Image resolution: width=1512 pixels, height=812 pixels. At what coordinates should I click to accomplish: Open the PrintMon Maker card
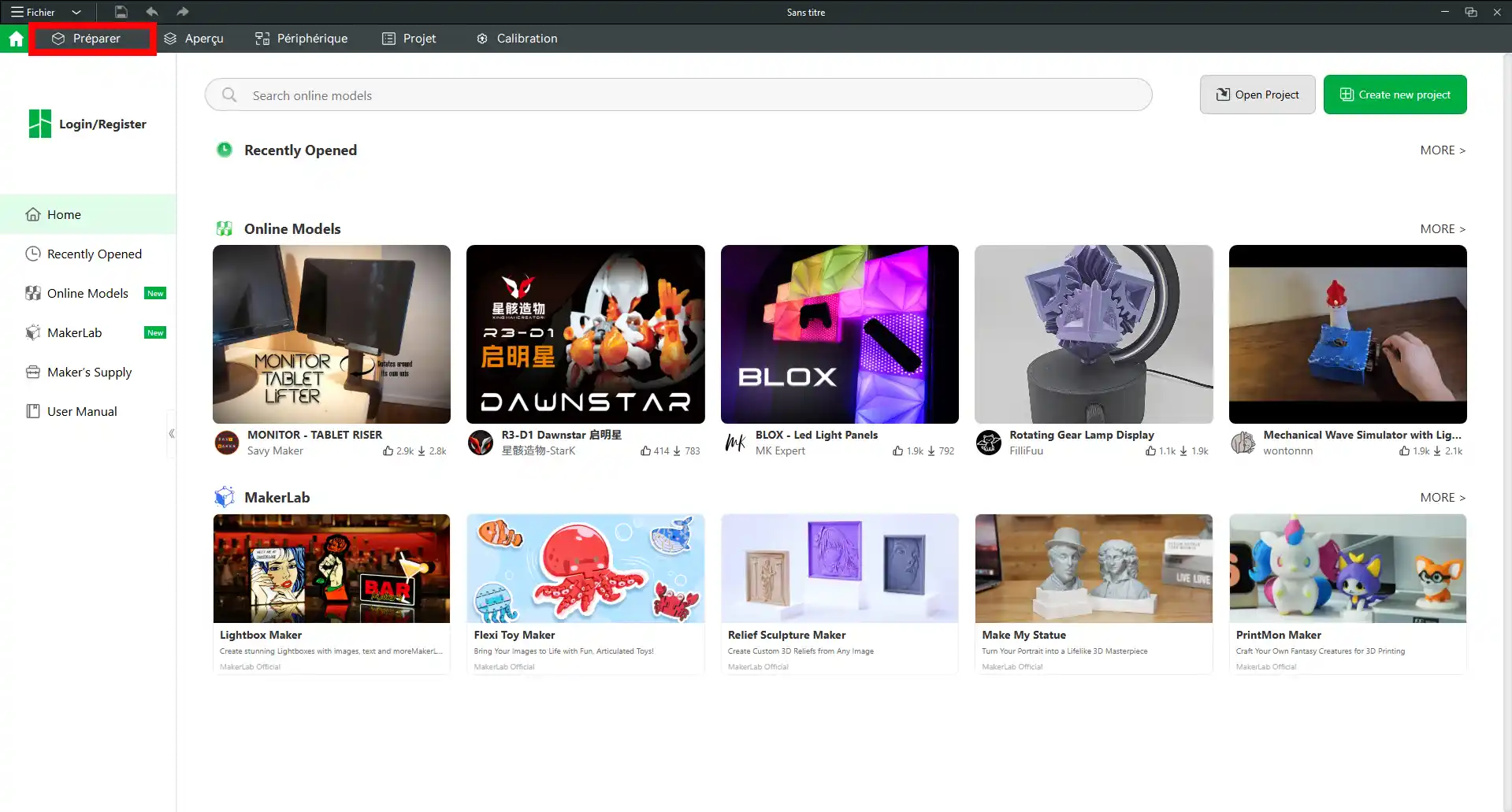pyautogui.click(x=1348, y=595)
